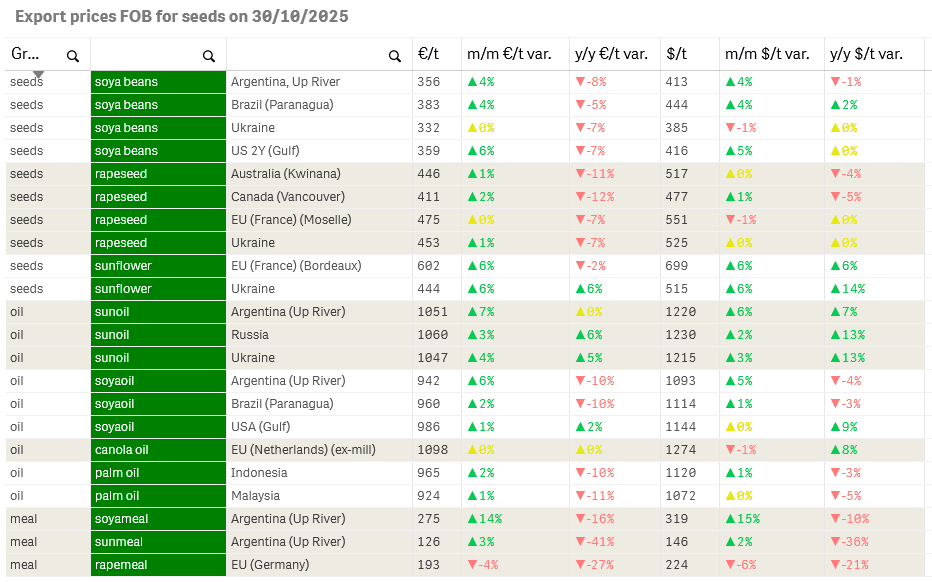Click yellow arrow in canola oil m/m €/t cell
Viewport: 932px width, 582px height.
point(473,450)
